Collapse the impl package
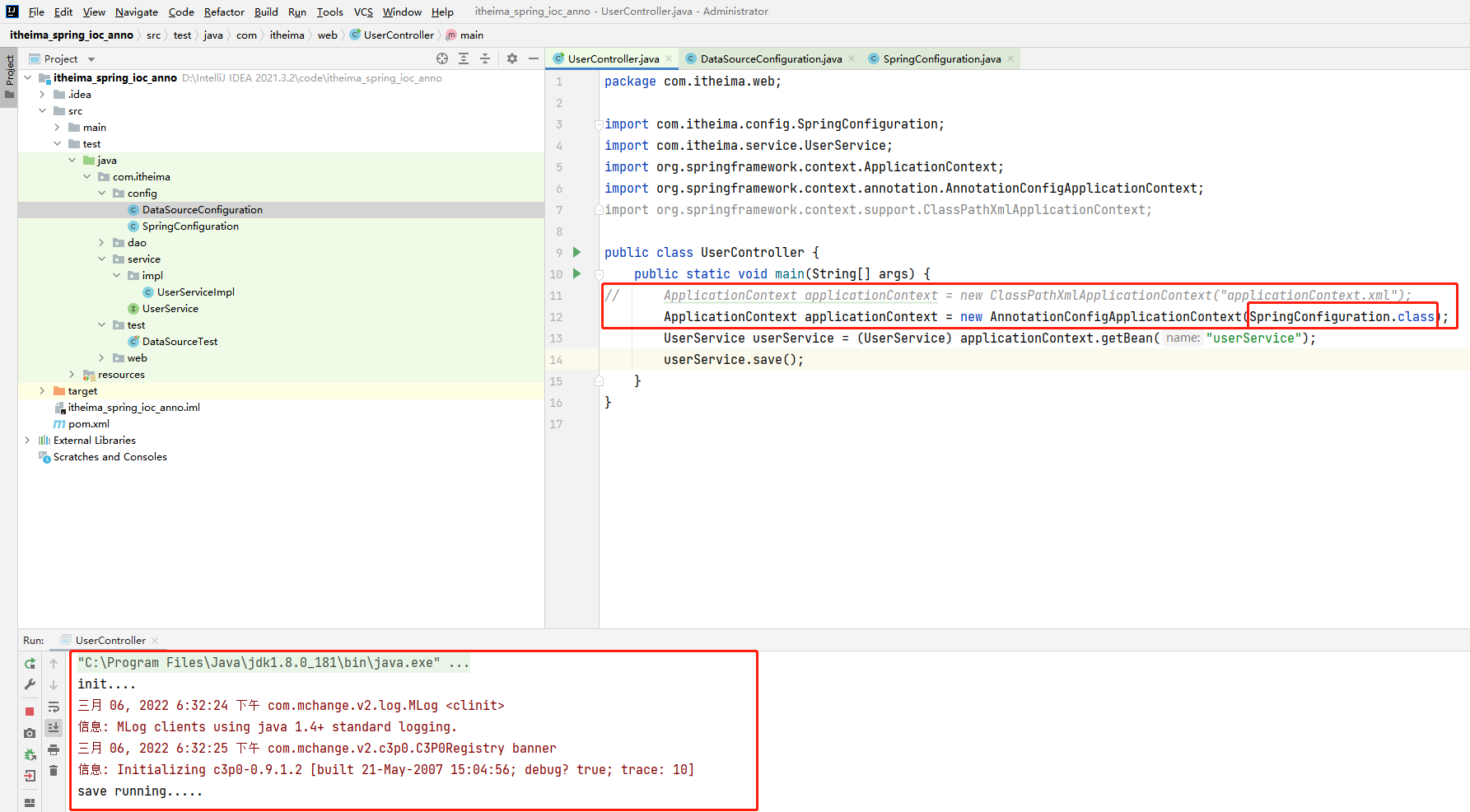 pos(117,275)
